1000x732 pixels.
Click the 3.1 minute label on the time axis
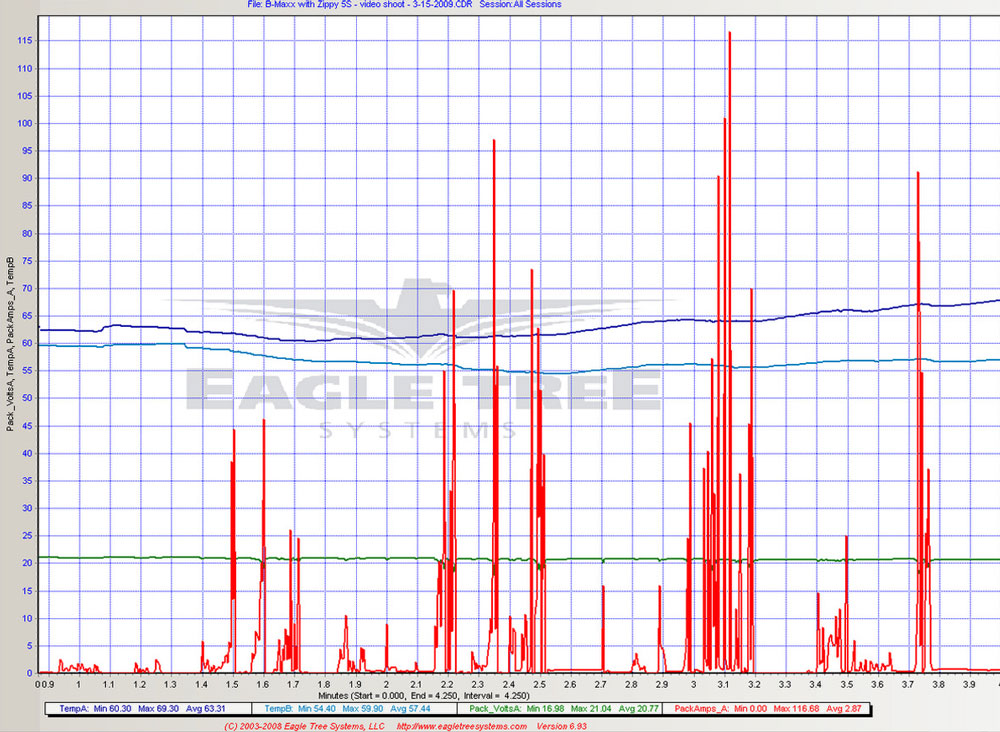click(x=724, y=685)
